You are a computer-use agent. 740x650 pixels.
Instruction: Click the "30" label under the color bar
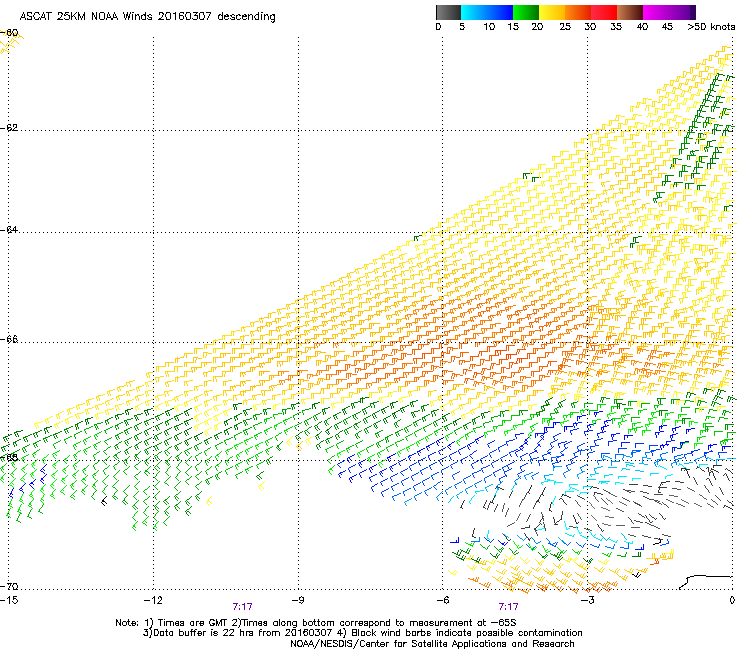click(x=590, y=26)
